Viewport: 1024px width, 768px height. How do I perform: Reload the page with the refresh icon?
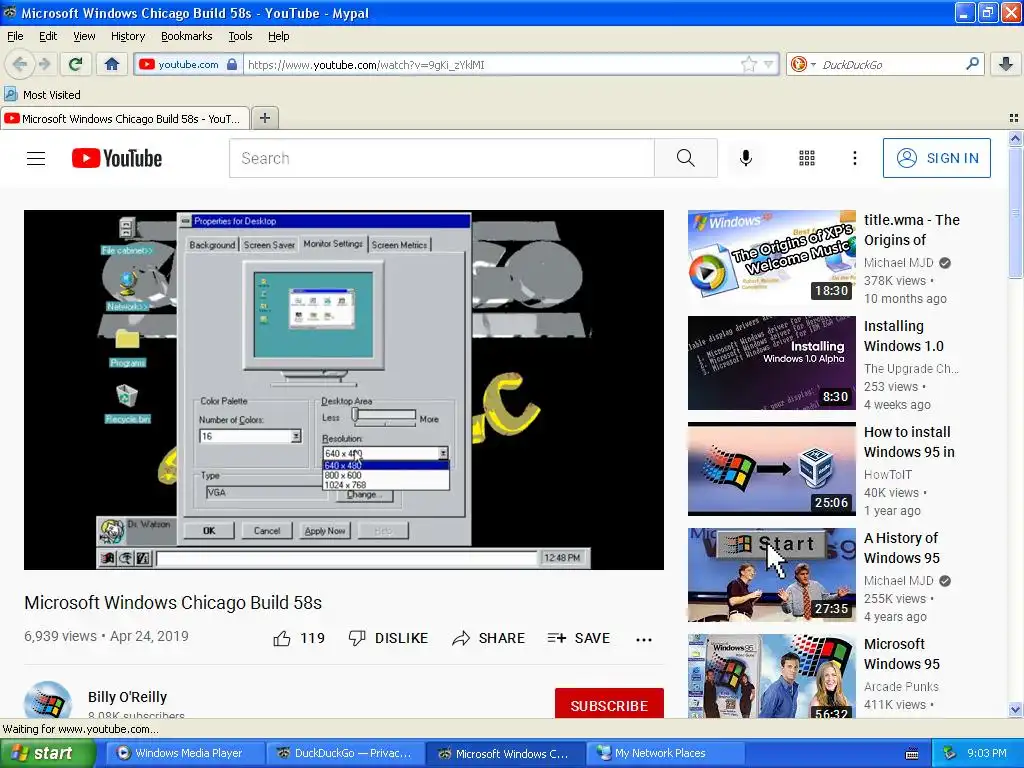pyautogui.click(x=76, y=64)
